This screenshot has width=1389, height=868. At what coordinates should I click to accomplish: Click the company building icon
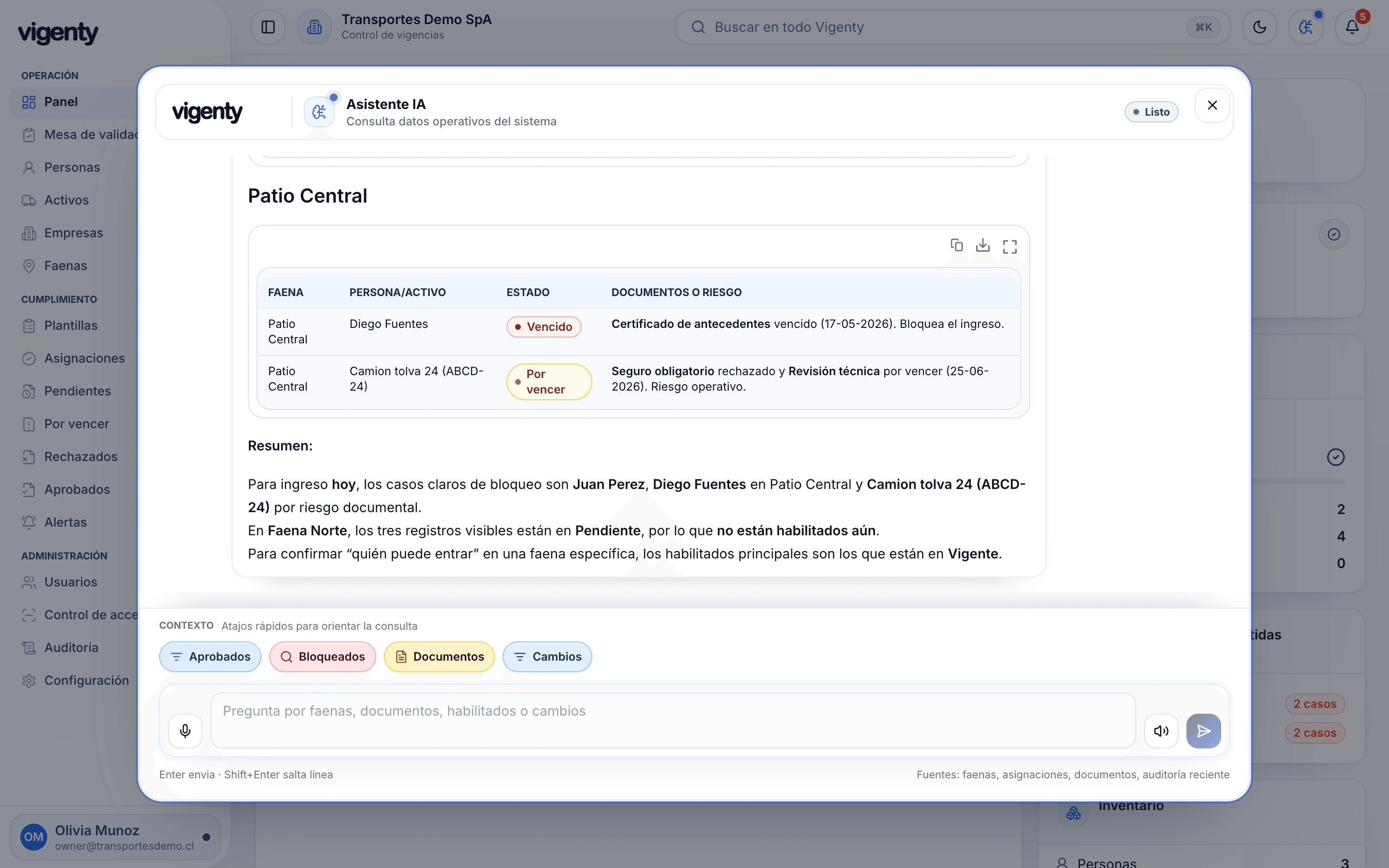(314, 27)
